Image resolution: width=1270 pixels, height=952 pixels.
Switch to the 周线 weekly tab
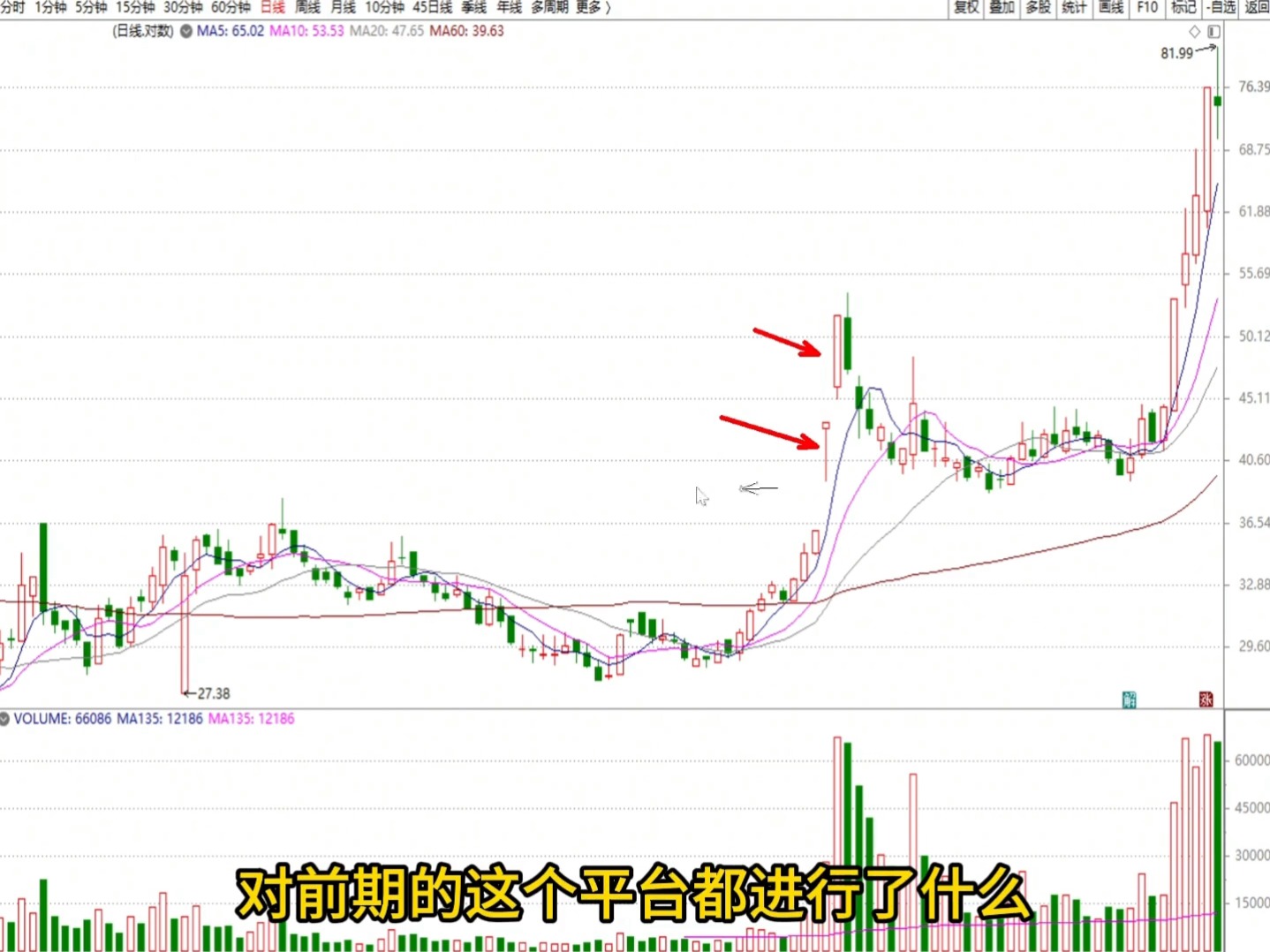(x=307, y=7)
